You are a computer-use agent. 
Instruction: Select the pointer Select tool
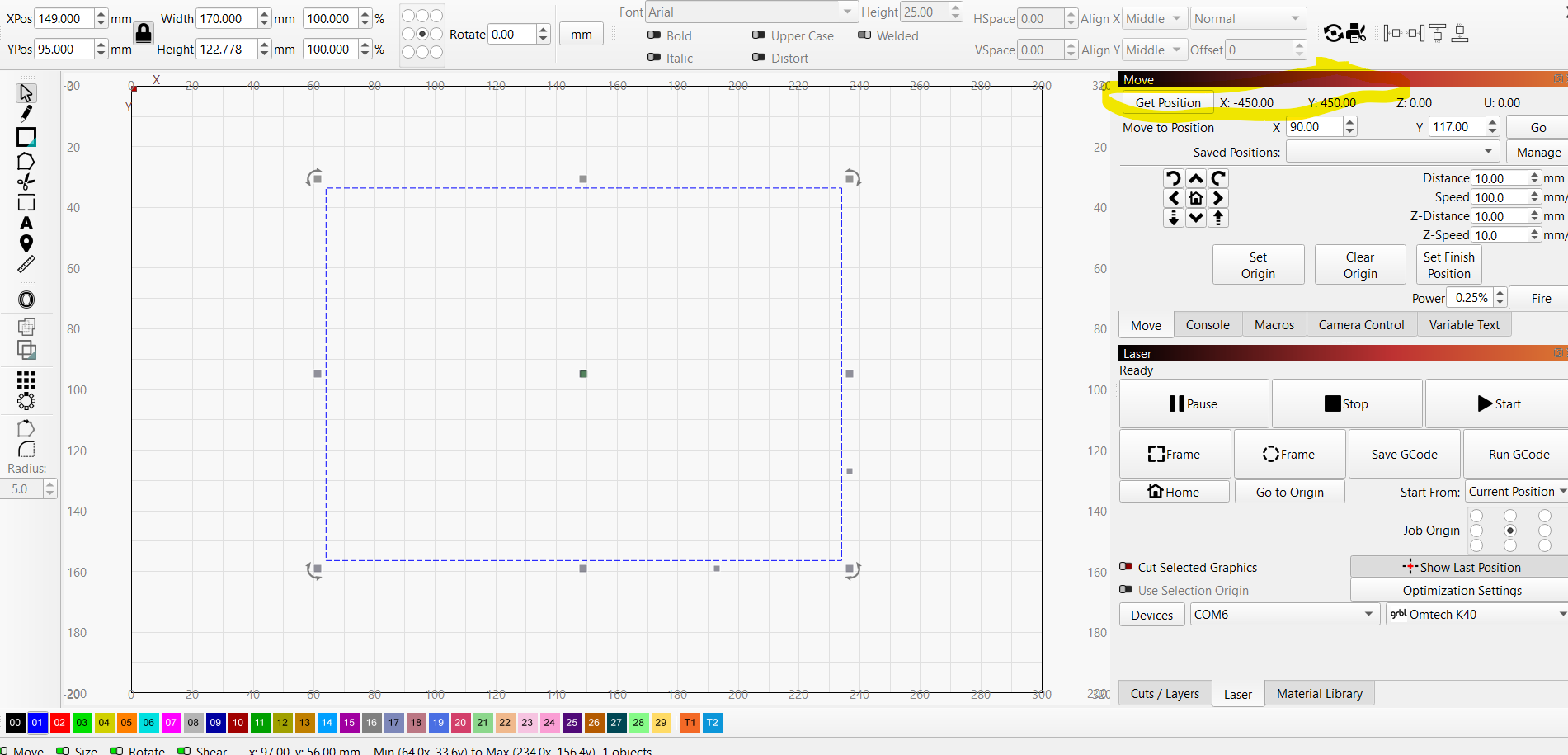(x=26, y=93)
